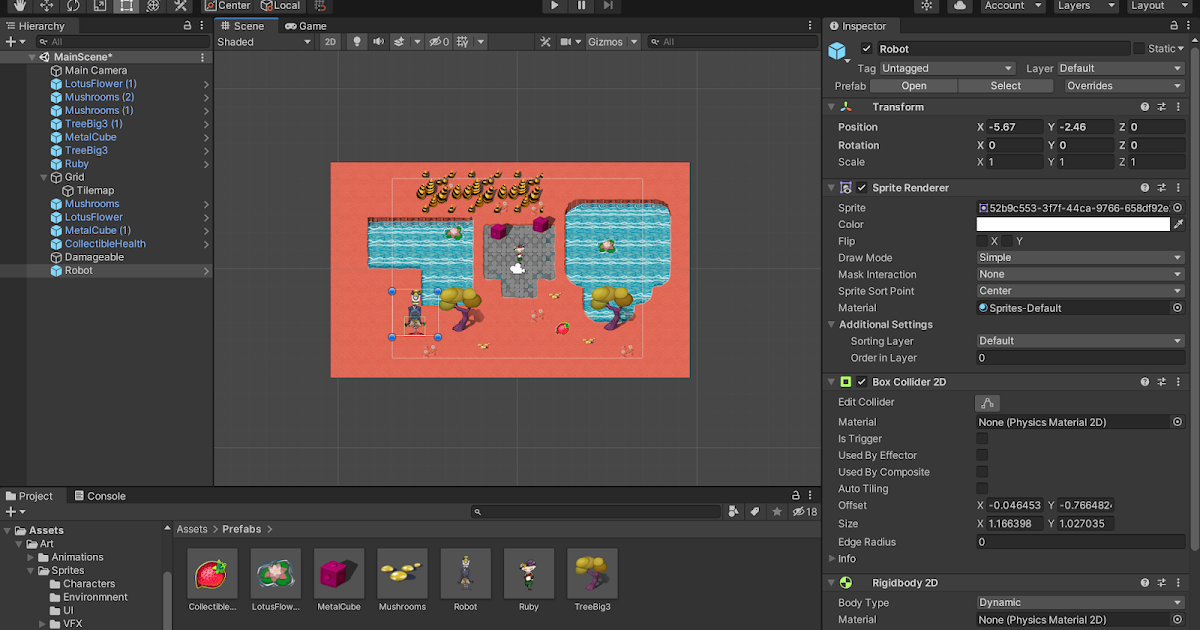Enable the Is Trigger checkbox
This screenshot has width=1200, height=630.
(982, 439)
